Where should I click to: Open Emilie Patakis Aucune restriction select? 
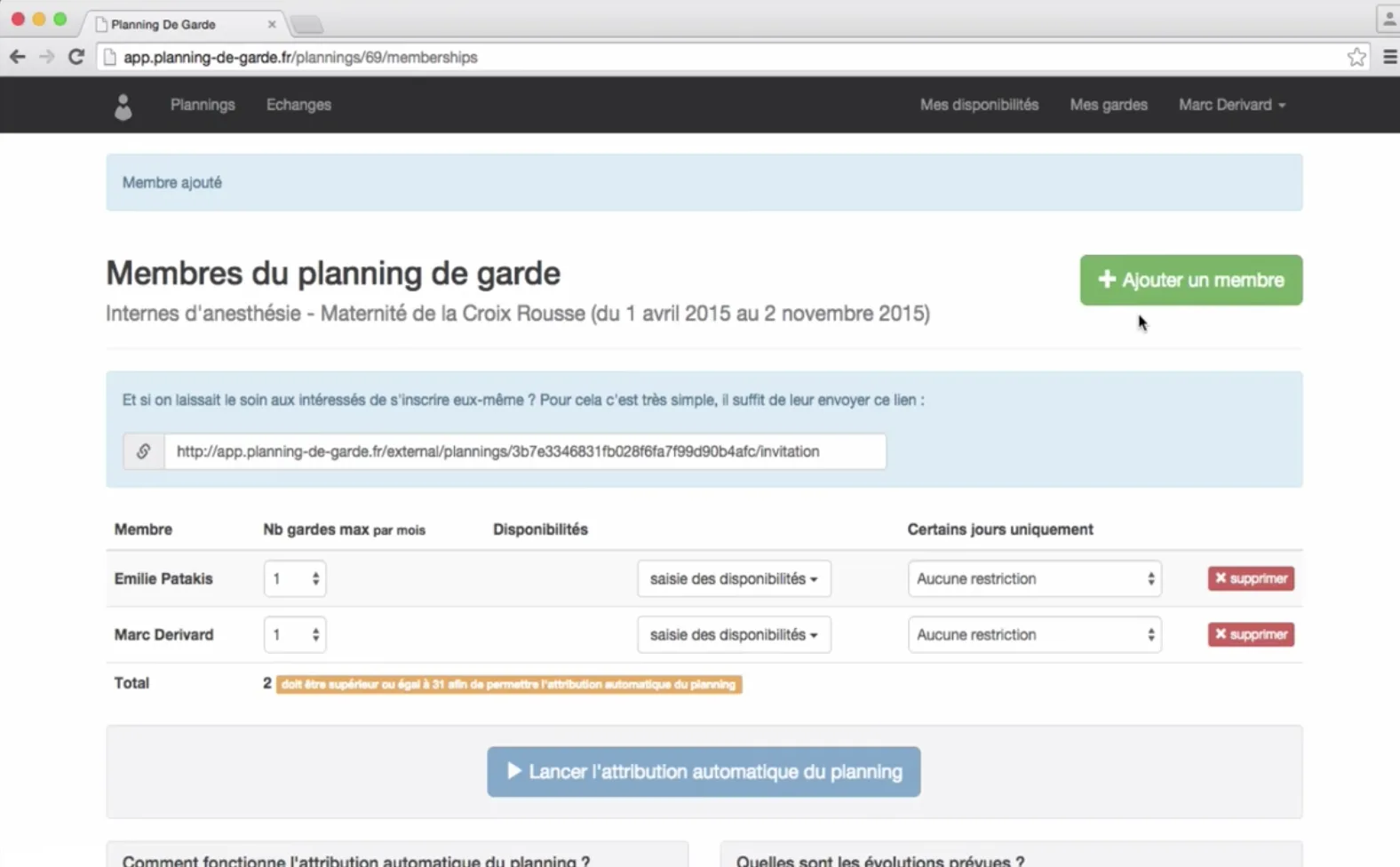point(1035,578)
